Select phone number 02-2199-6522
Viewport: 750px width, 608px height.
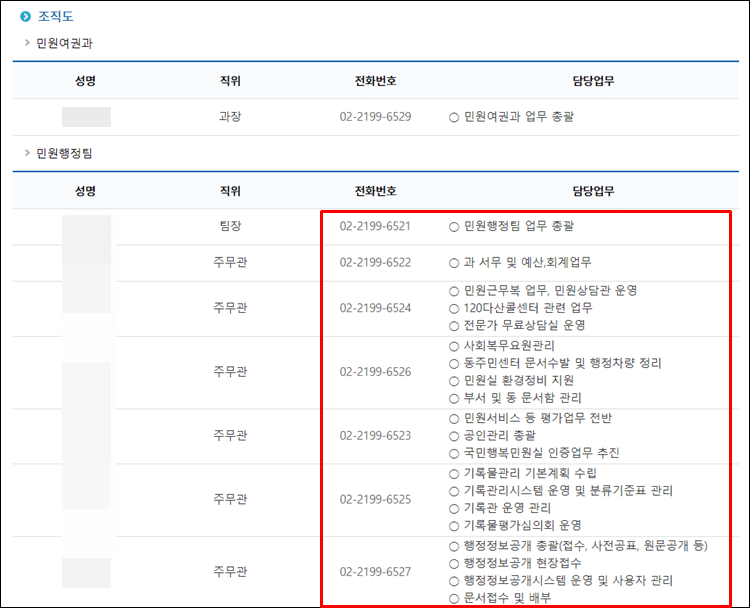(375, 263)
